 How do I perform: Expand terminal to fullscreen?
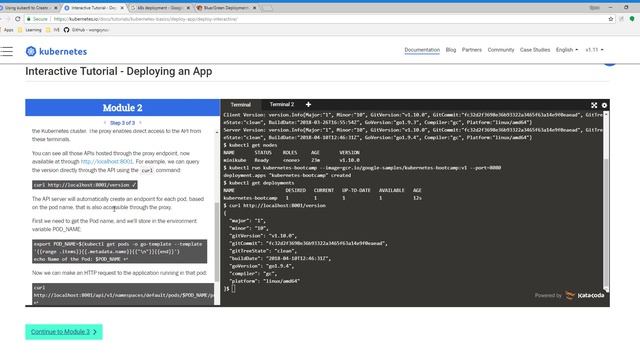click(x=594, y=105)
